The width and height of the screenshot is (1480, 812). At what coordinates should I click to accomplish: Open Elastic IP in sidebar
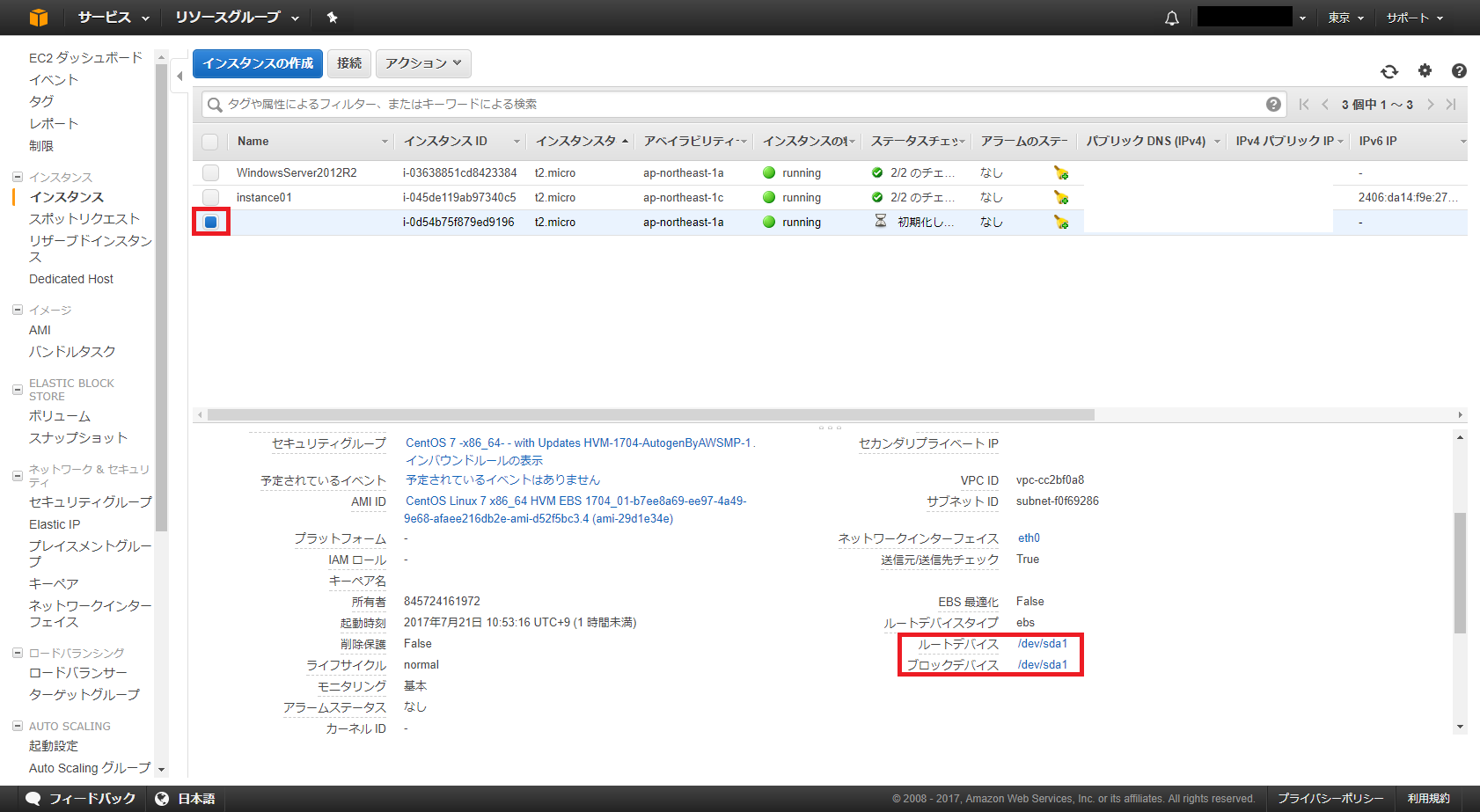tap(55, 524)
